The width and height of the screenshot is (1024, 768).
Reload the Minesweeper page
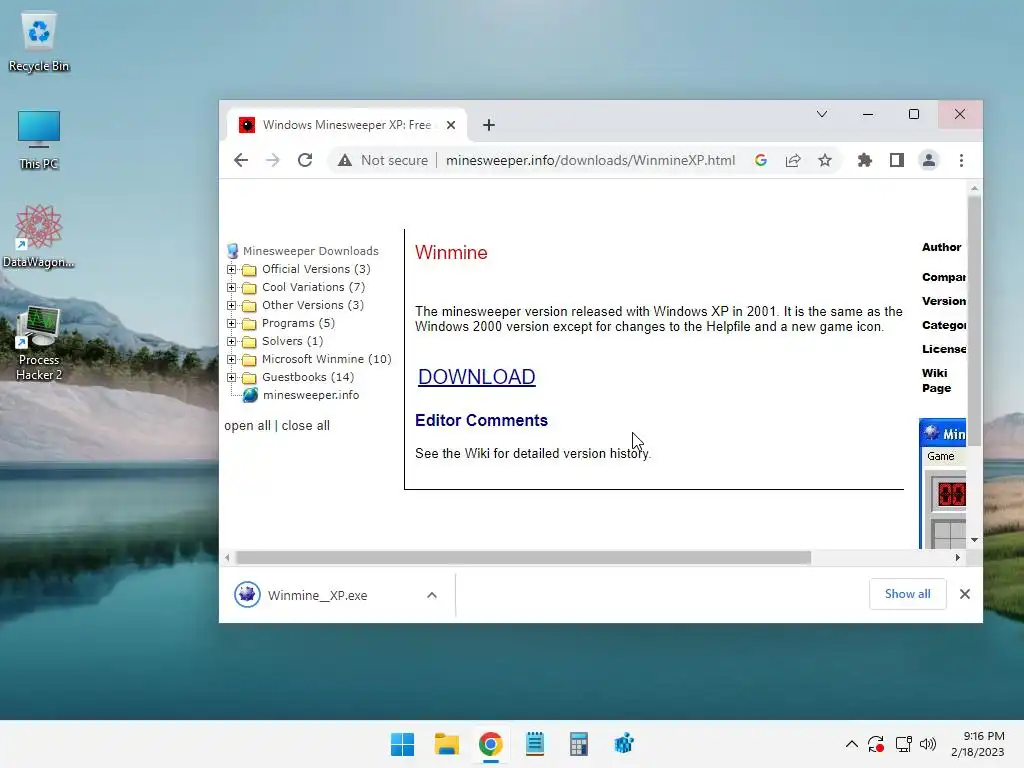(305, 160)
